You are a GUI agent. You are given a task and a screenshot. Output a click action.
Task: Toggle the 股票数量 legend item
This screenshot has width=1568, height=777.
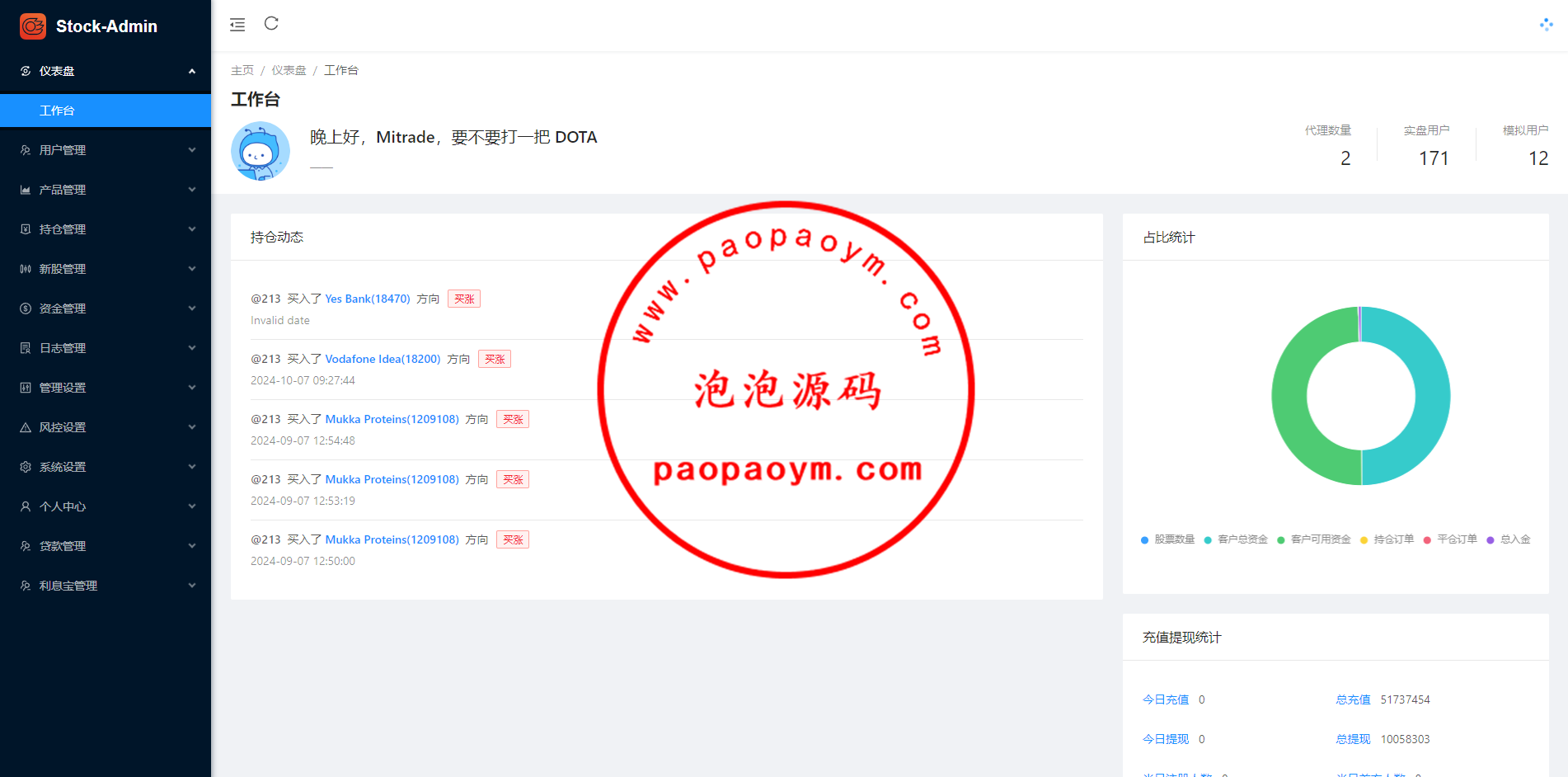1167,539
